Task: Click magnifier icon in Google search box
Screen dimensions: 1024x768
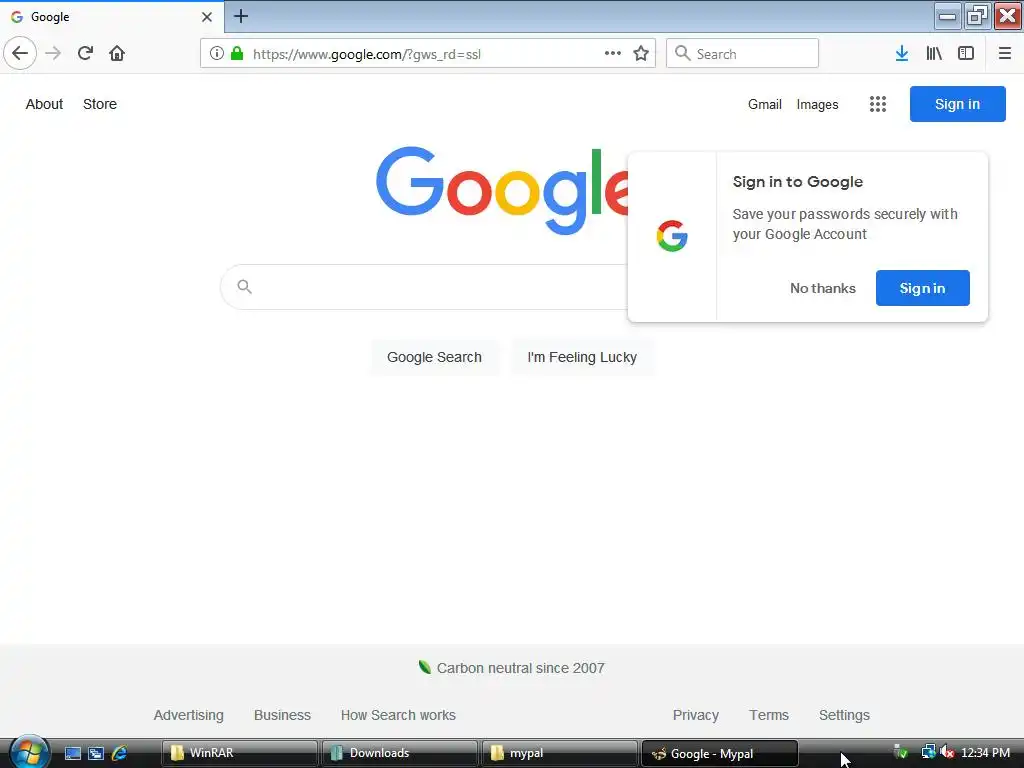Action: coord(244,286)
